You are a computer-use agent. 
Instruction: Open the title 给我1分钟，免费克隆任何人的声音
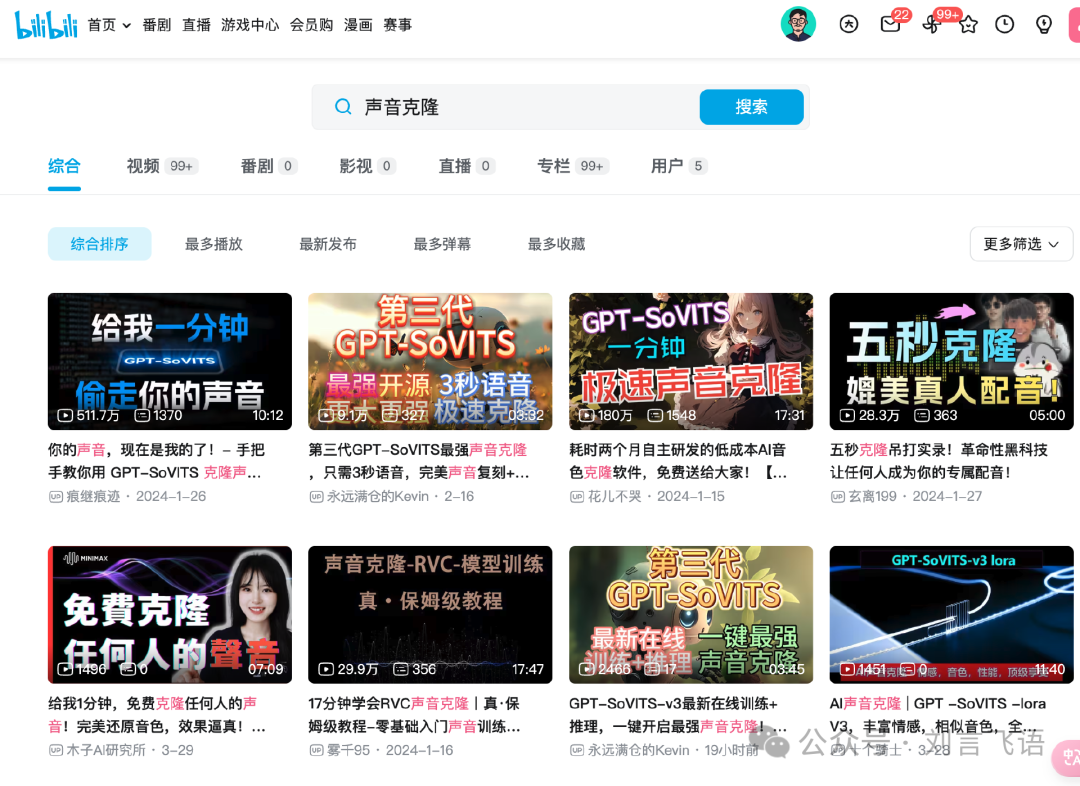tap(157, 714)
